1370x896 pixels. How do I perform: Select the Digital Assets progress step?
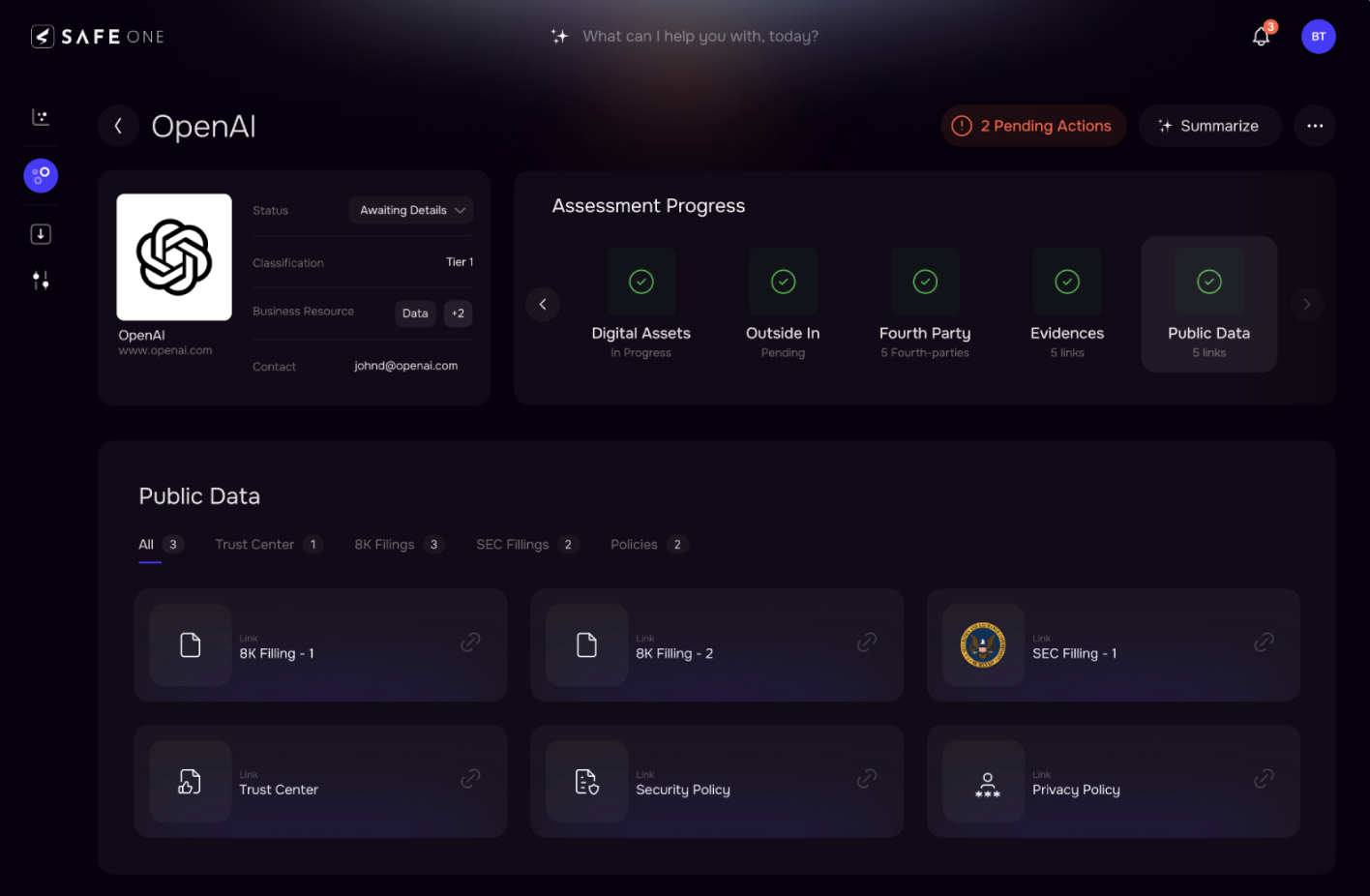tap(640, 304)
